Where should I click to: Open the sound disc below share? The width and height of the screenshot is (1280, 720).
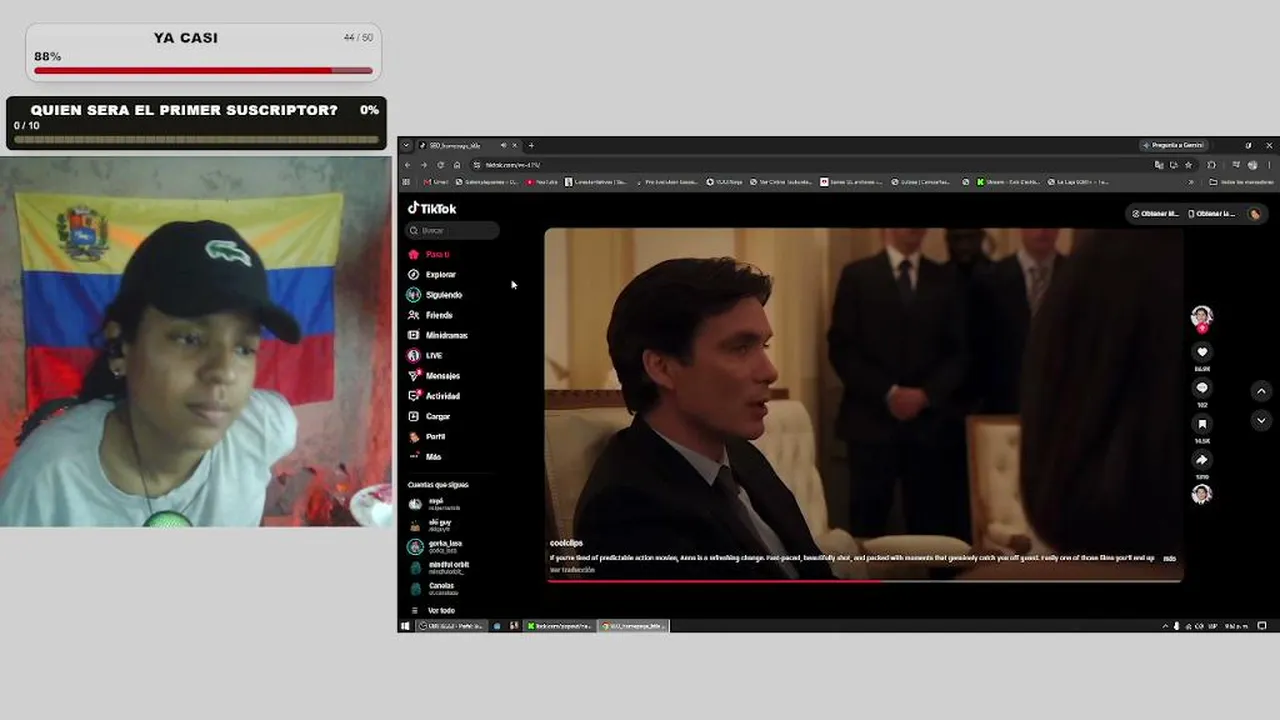[1202, 494]
